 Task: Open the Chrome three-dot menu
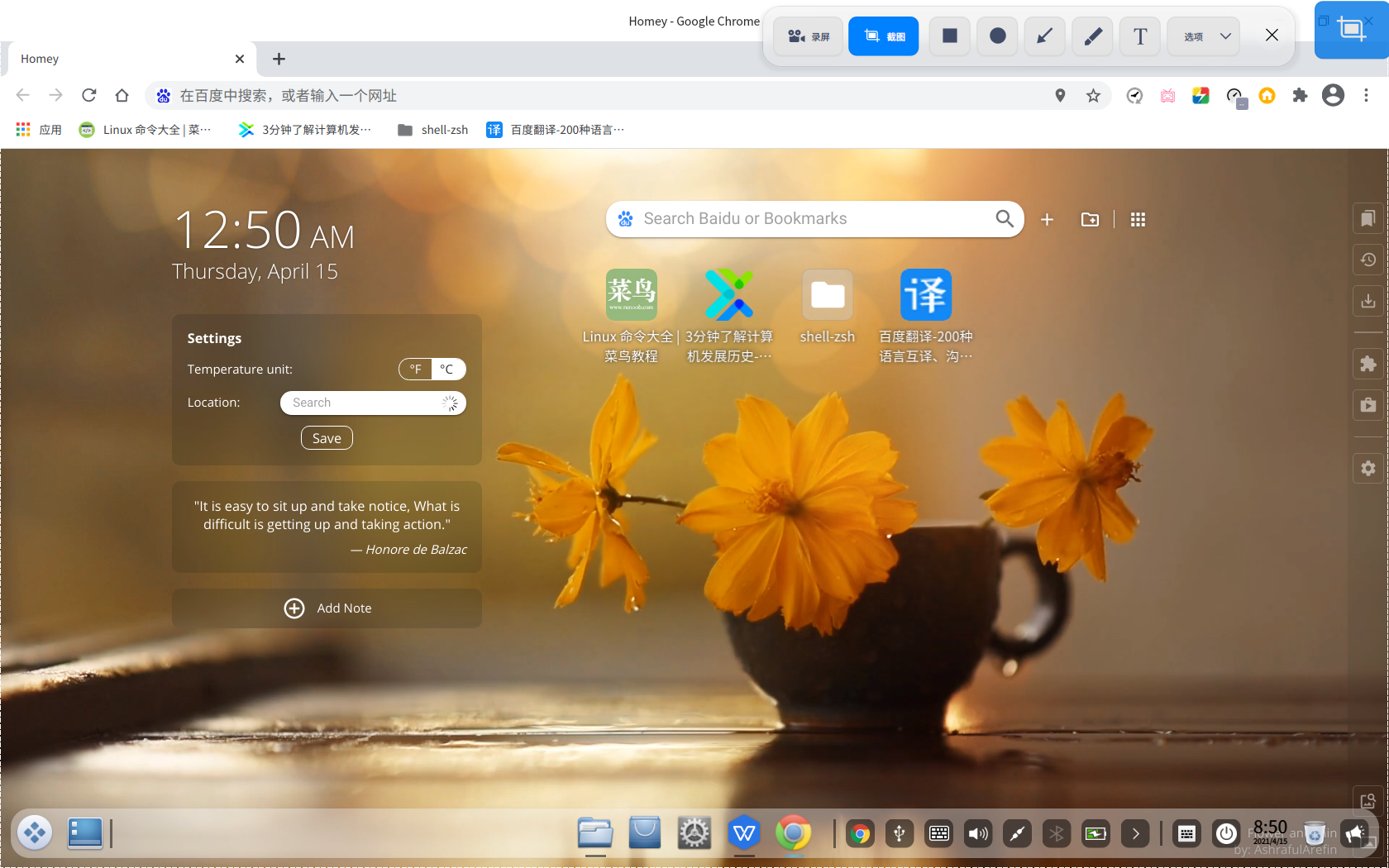pyautogui.click(x=1366, y=96)
